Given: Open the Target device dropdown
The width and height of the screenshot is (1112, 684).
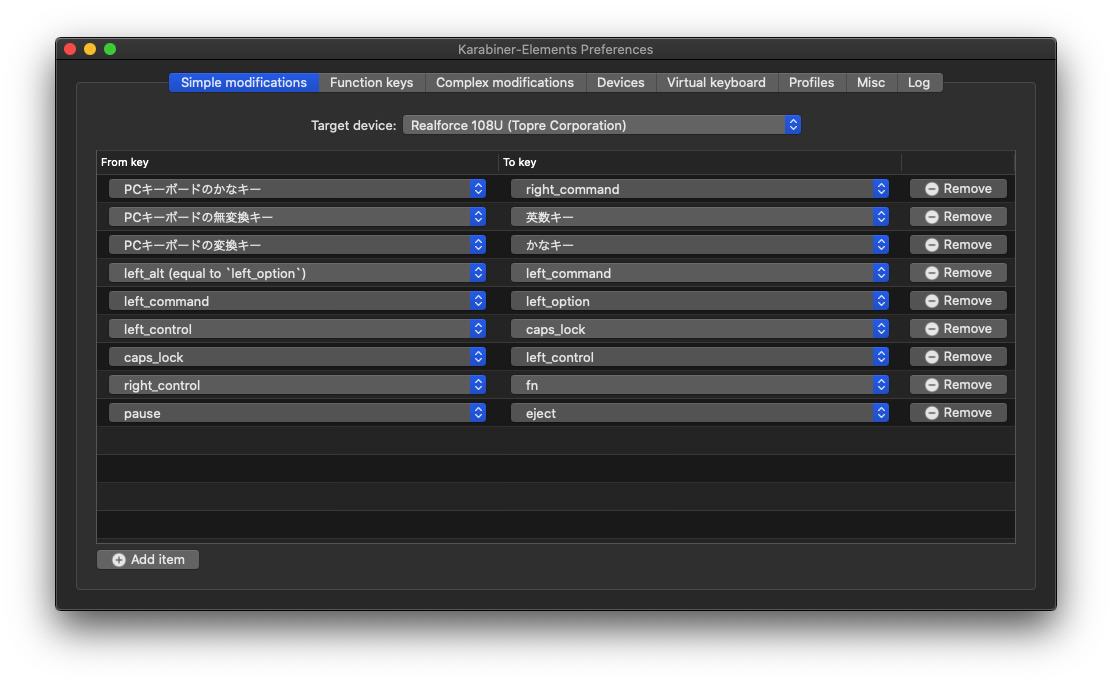Looking at the screenshot, I should tap(601, 125).
